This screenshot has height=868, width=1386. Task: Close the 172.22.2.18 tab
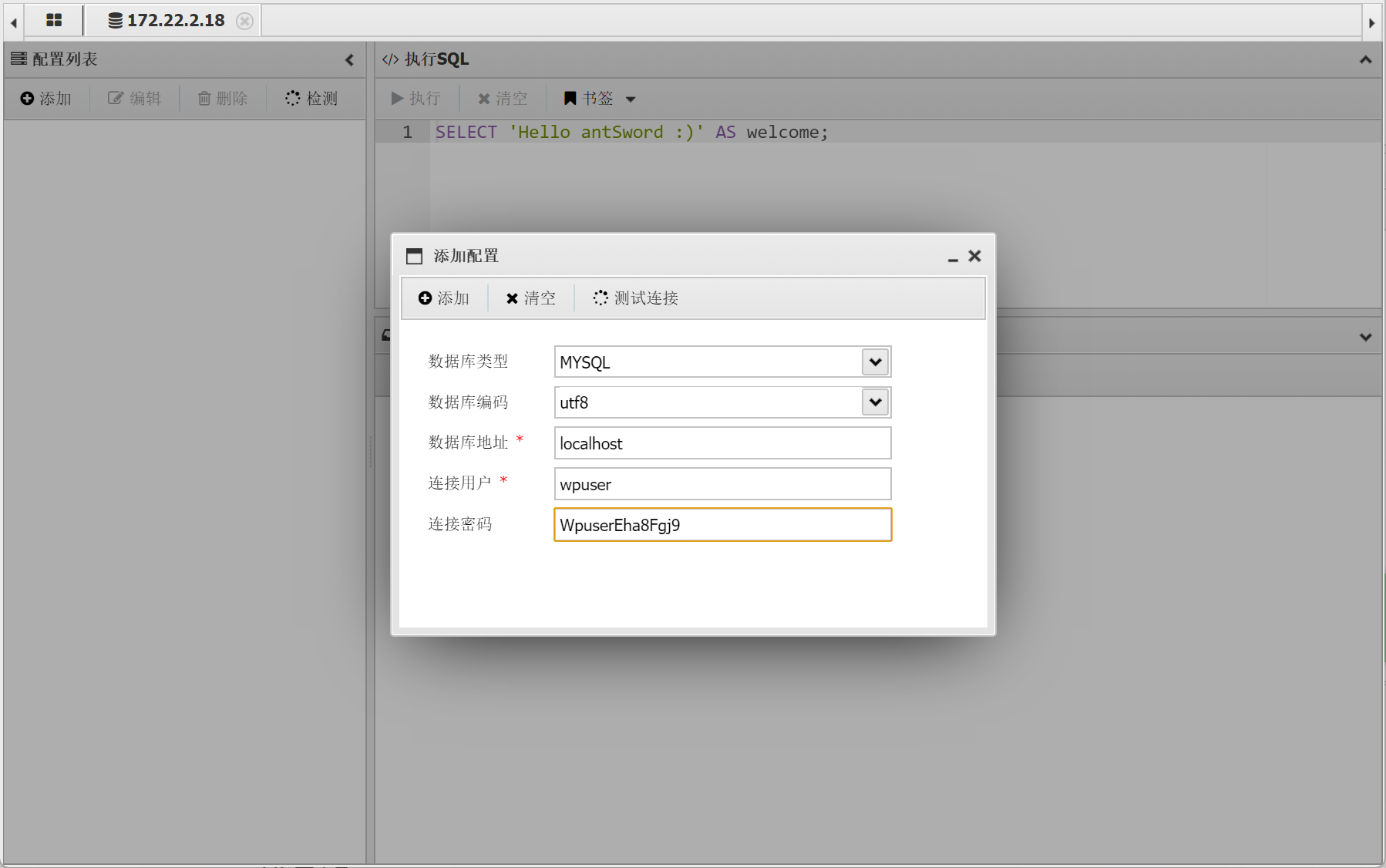coord(244,21)
